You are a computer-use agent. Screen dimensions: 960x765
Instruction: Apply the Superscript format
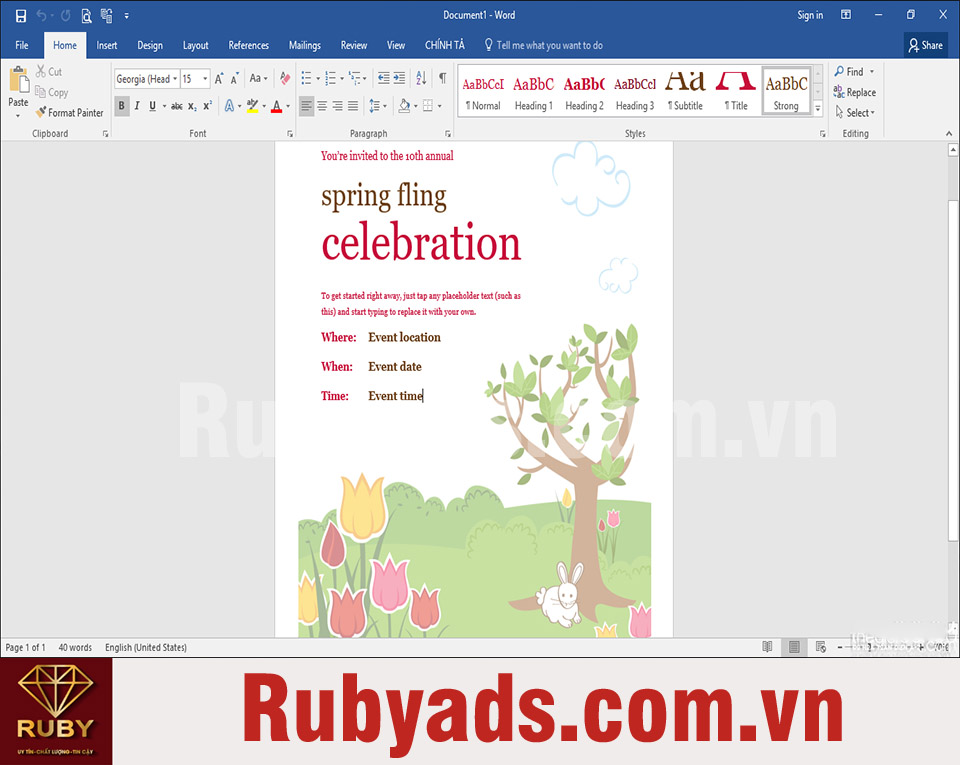click(x=208, y=106)
